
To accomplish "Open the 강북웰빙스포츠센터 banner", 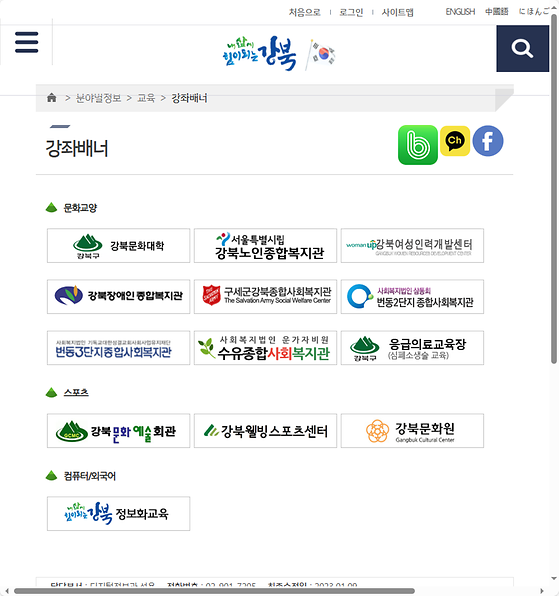I will 265,431.
